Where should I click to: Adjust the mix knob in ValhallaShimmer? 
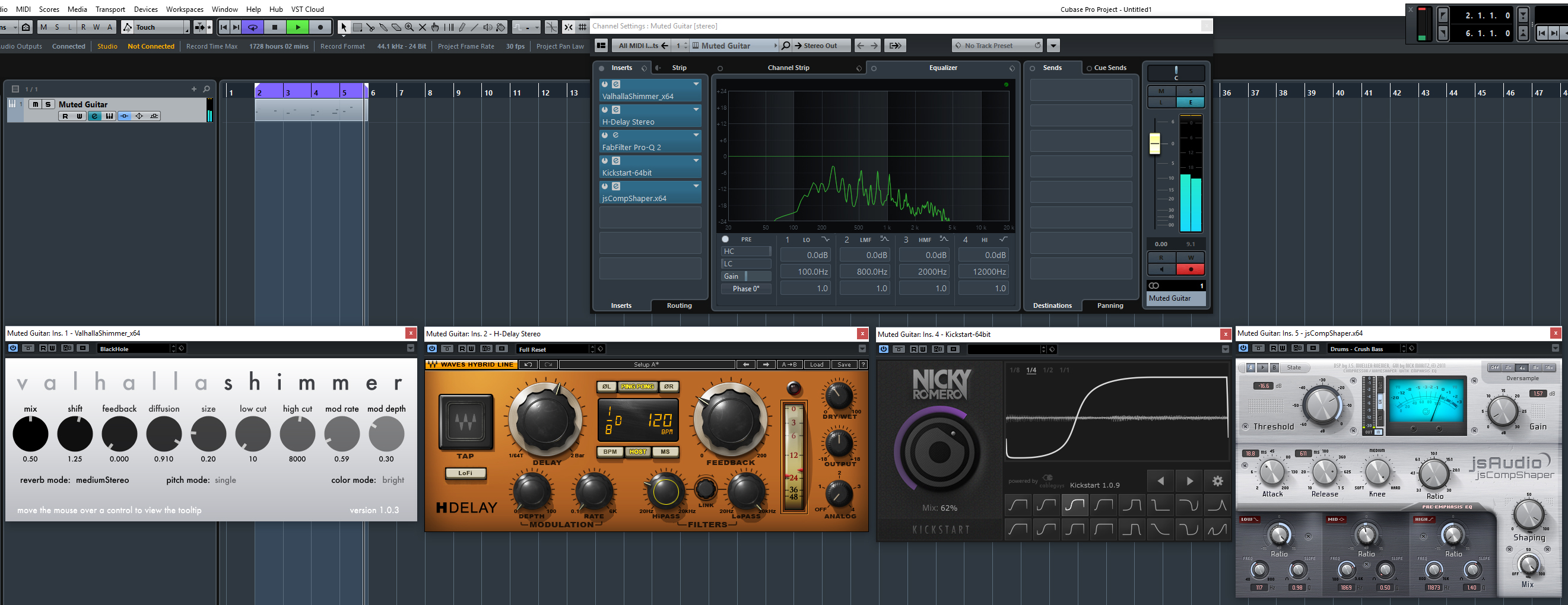[30, 434]
